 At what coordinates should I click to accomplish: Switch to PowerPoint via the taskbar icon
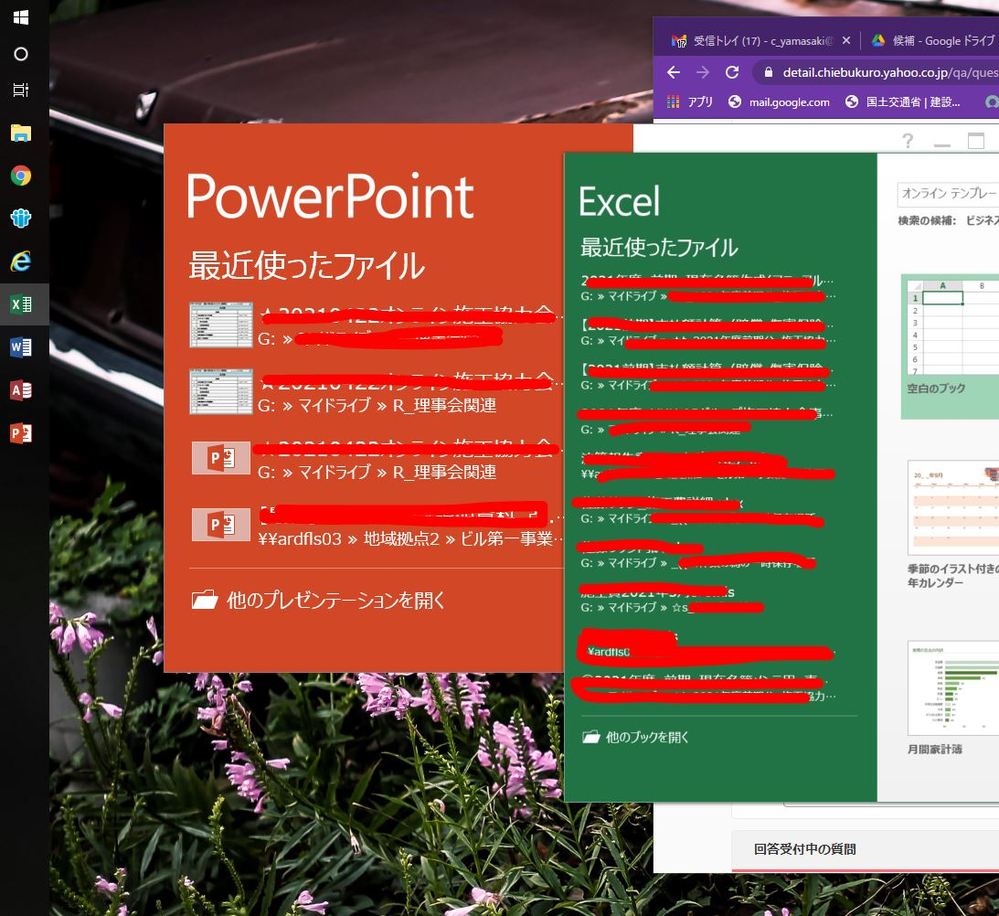[21, 433]
